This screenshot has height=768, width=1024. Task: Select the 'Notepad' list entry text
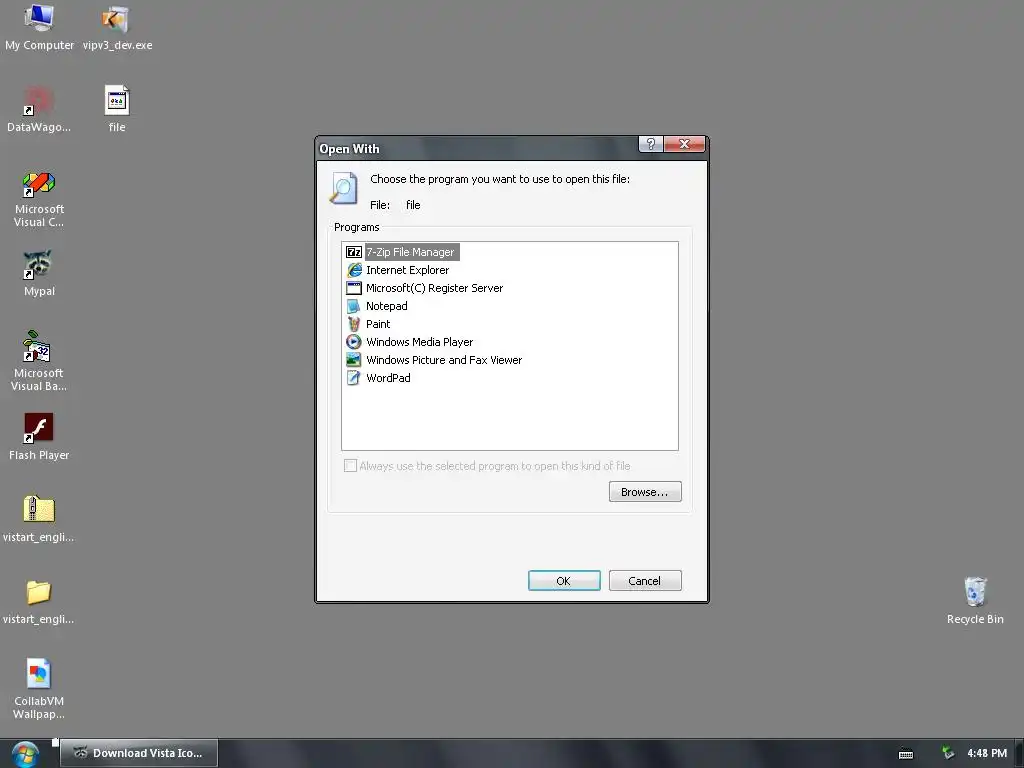tap(387, 306)
